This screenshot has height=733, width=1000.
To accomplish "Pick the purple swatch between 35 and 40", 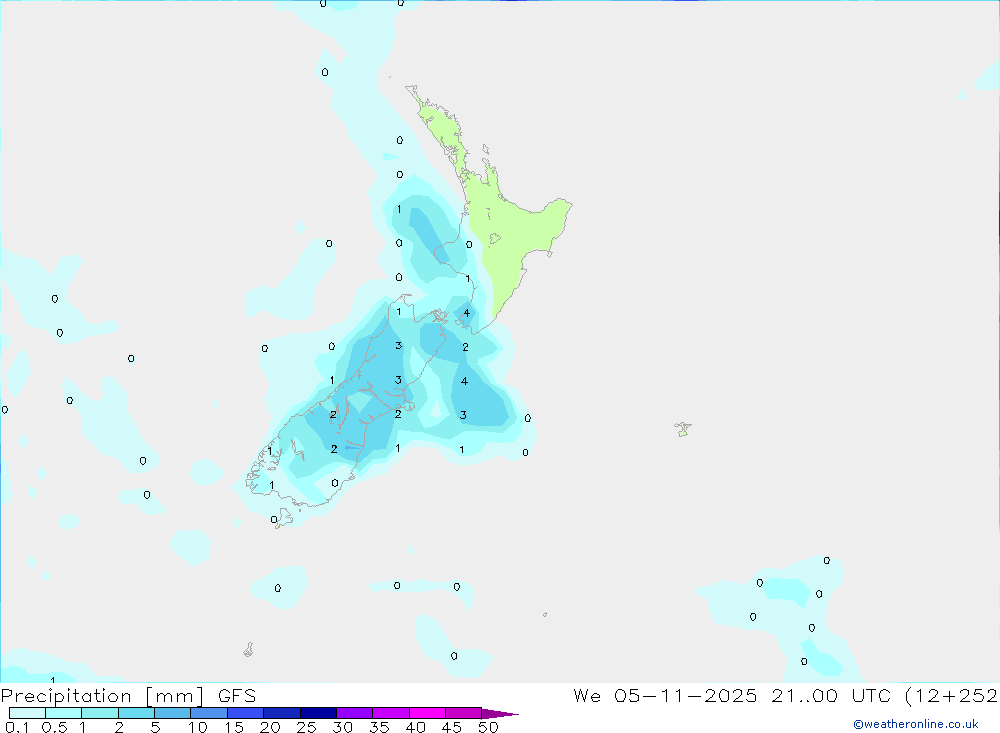I will (x=391, y=713).
